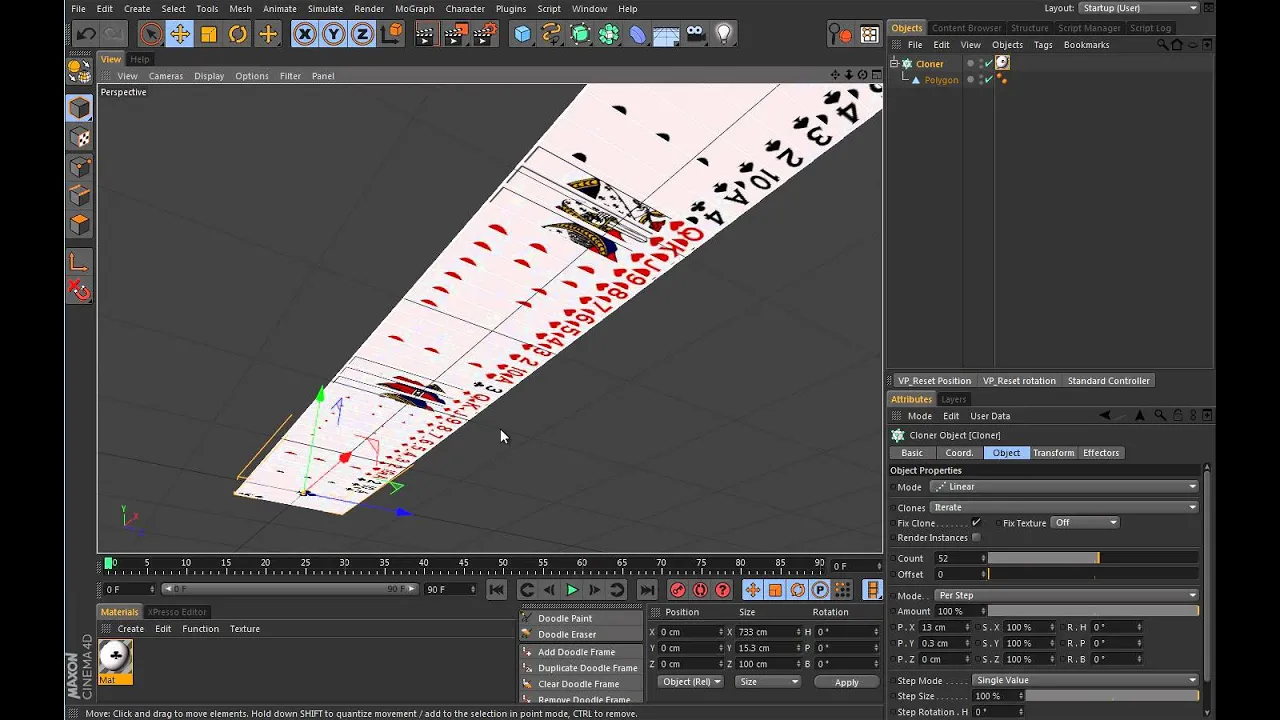
Task: Click Standard Controller button
Action: pyautogui.click(x=1108, y=381)
